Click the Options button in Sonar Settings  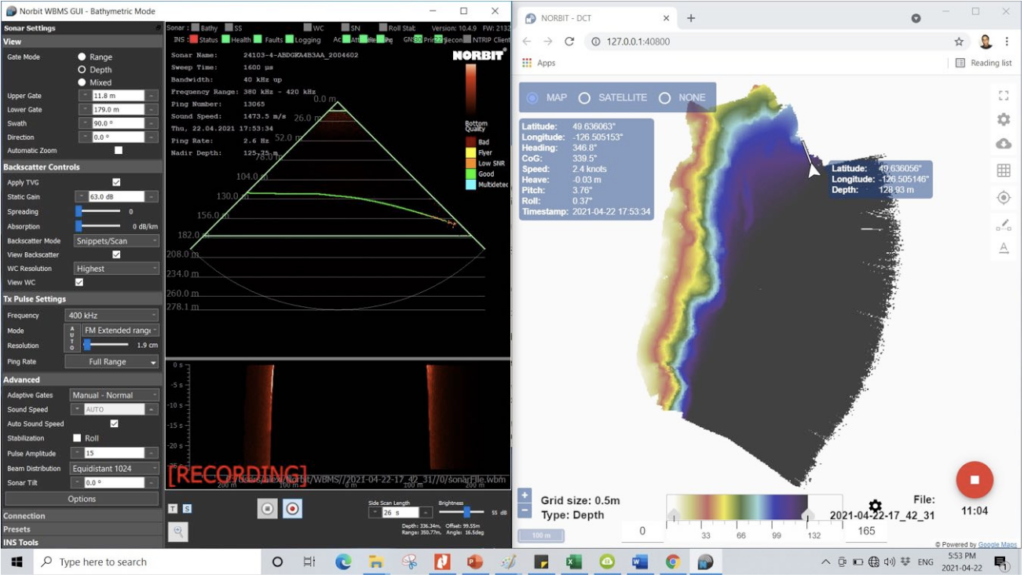click(x=82, y=499)
